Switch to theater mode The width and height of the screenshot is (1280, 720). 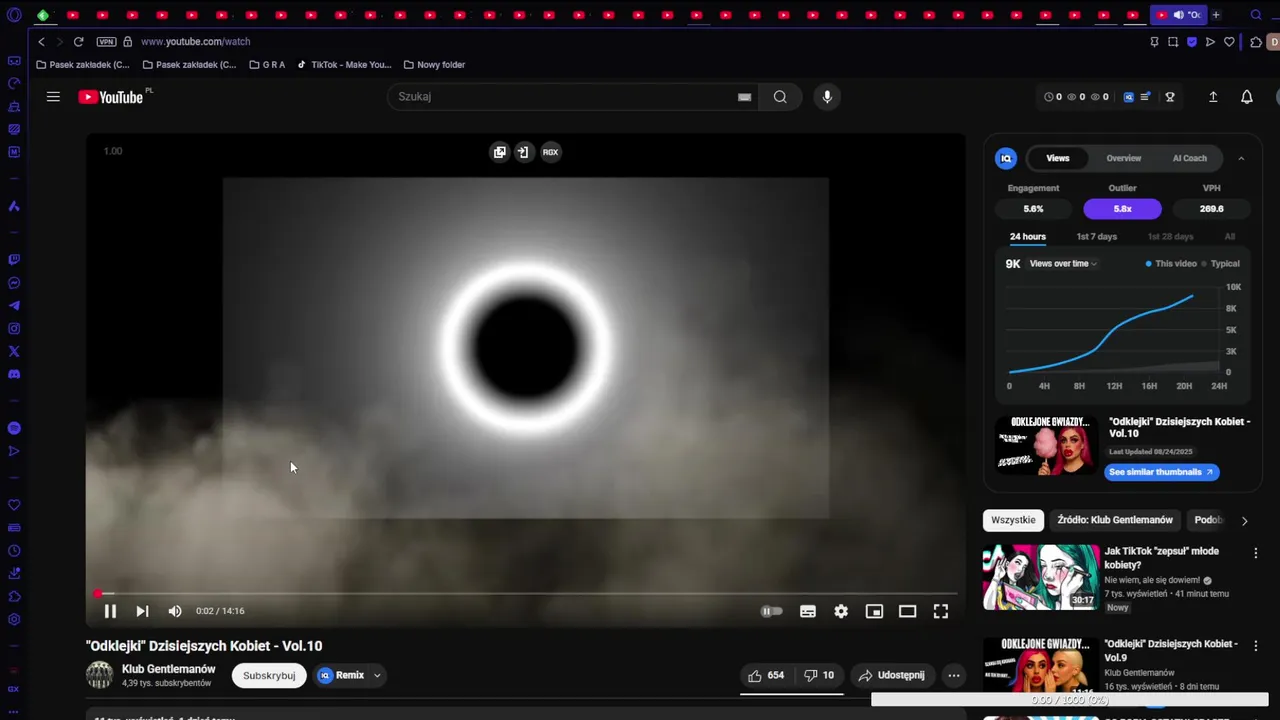coord(907,611)
